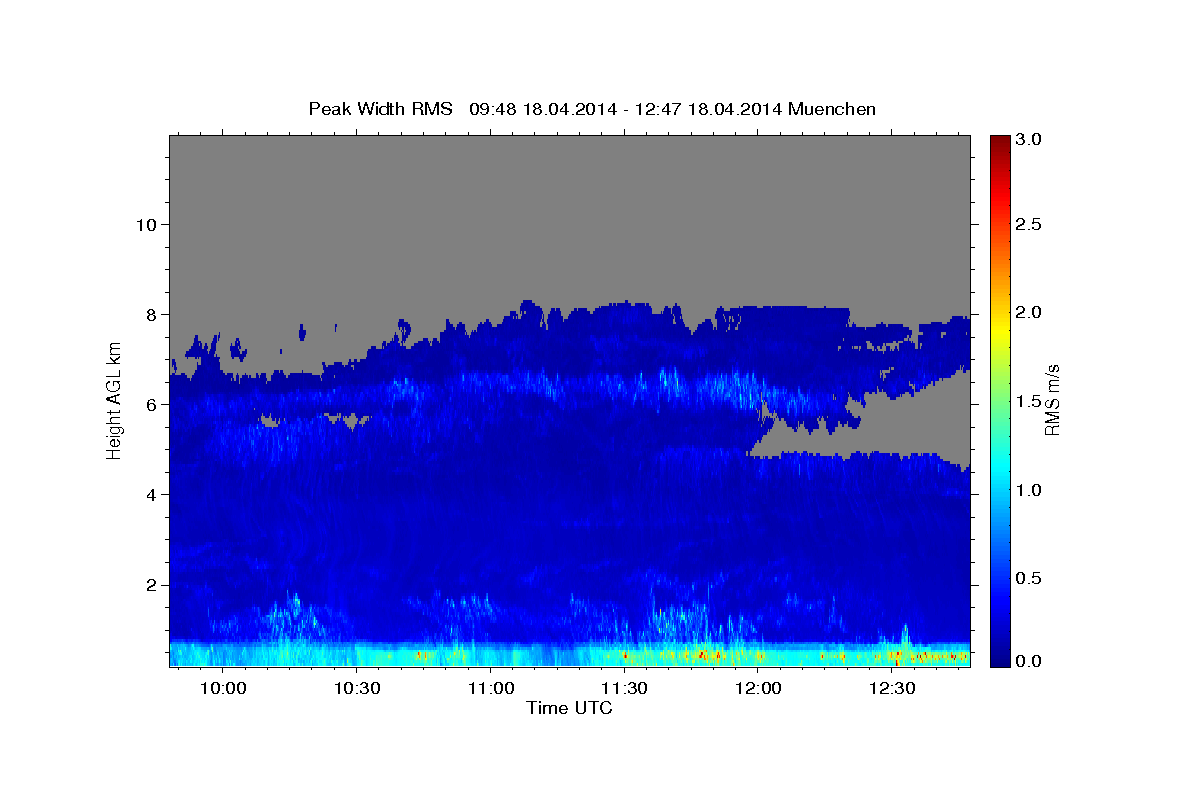Click the height axis label '6'
Viewport: 1200px width, 800px height.
coord(152,405)
